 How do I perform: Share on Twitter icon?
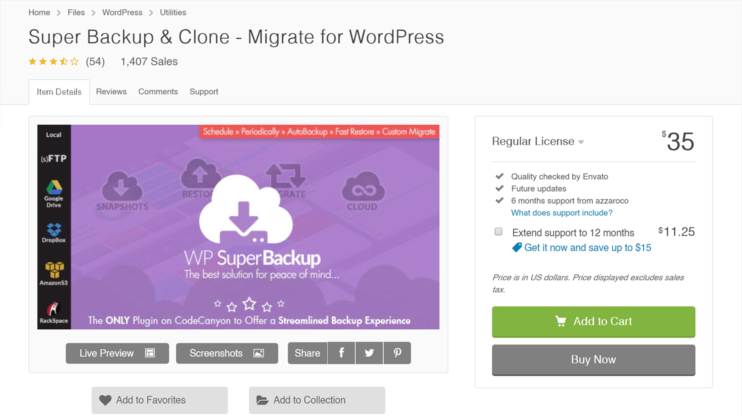coord(369,353)
